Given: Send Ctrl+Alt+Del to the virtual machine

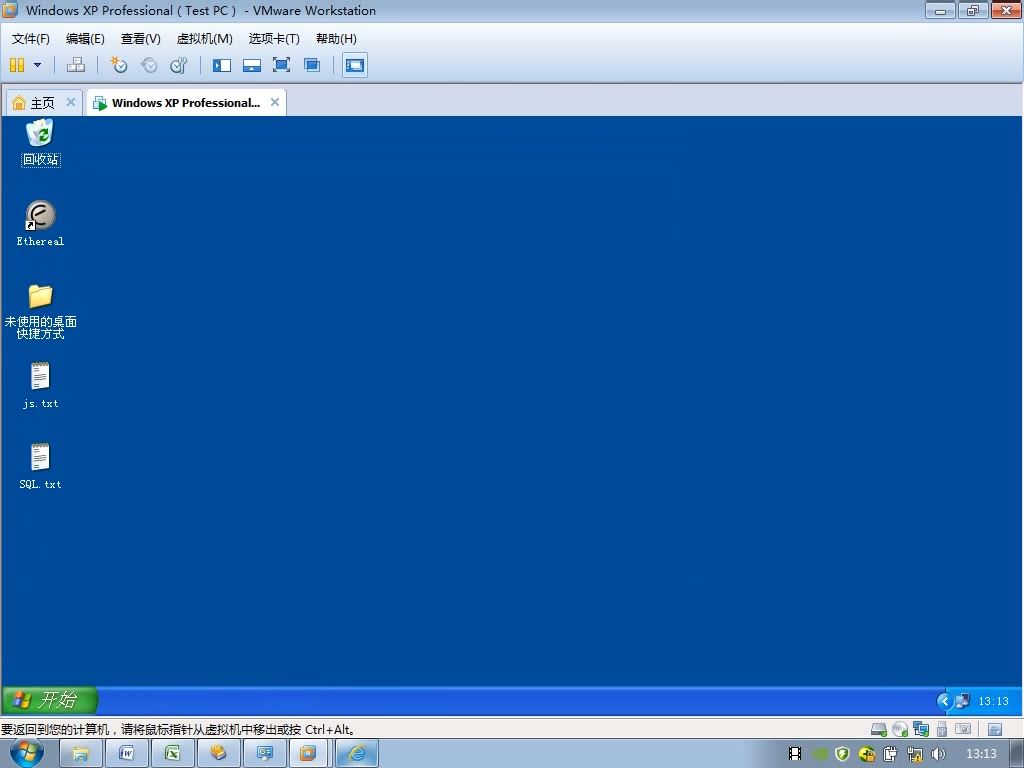Looking at the screenshot, I should pyautogui.click(x=76, y=65).
